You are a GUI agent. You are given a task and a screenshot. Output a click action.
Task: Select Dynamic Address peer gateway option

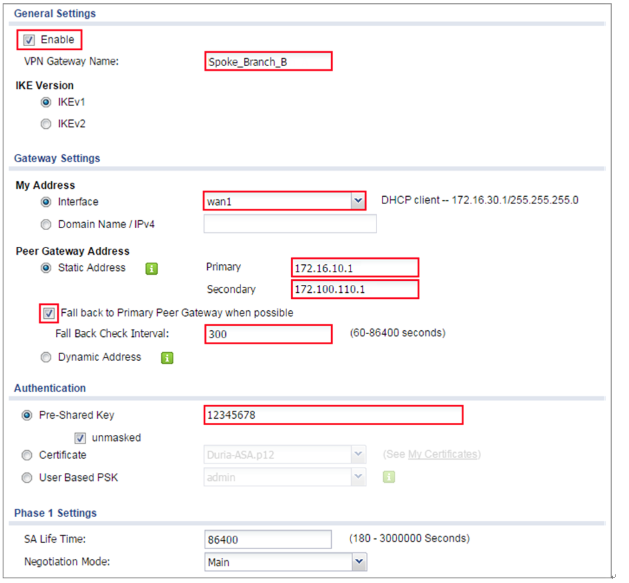coord(46,357)
